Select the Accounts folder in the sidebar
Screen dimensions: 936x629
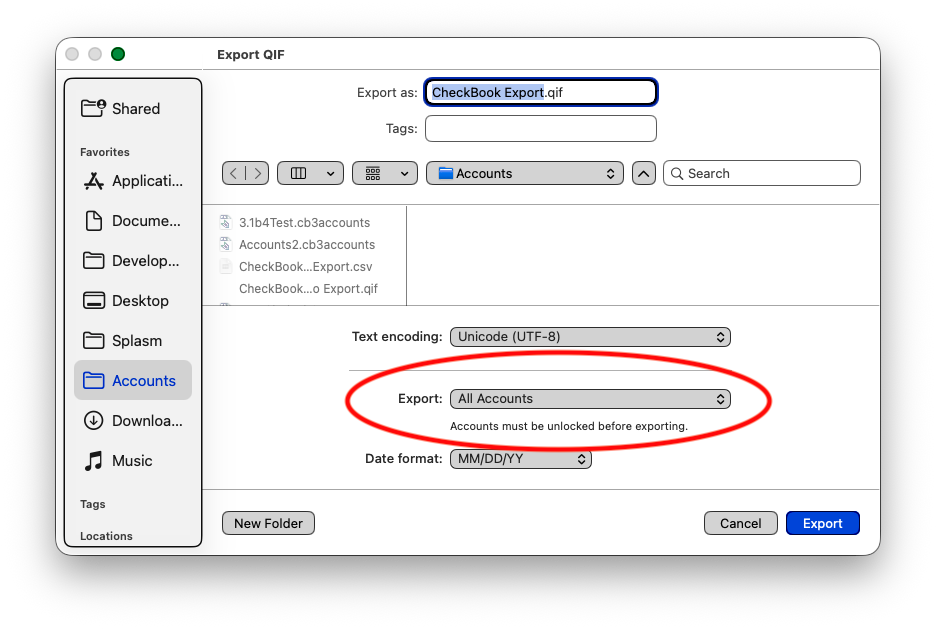(x=133, y=380)
